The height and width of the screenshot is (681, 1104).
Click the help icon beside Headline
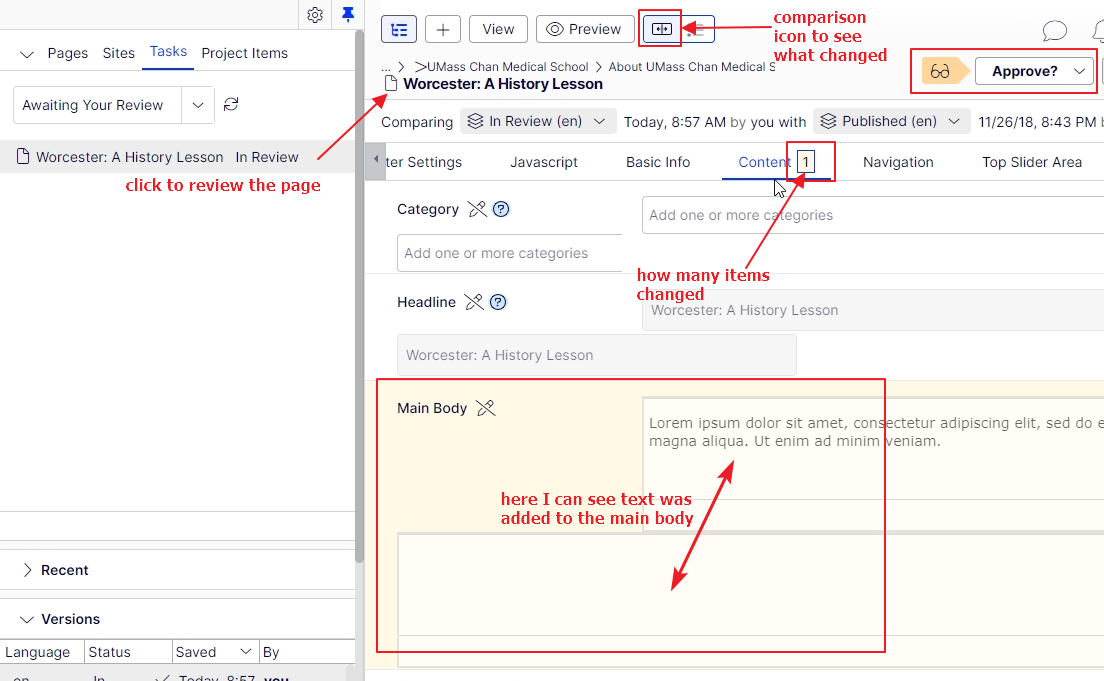[x=498, y=302]
